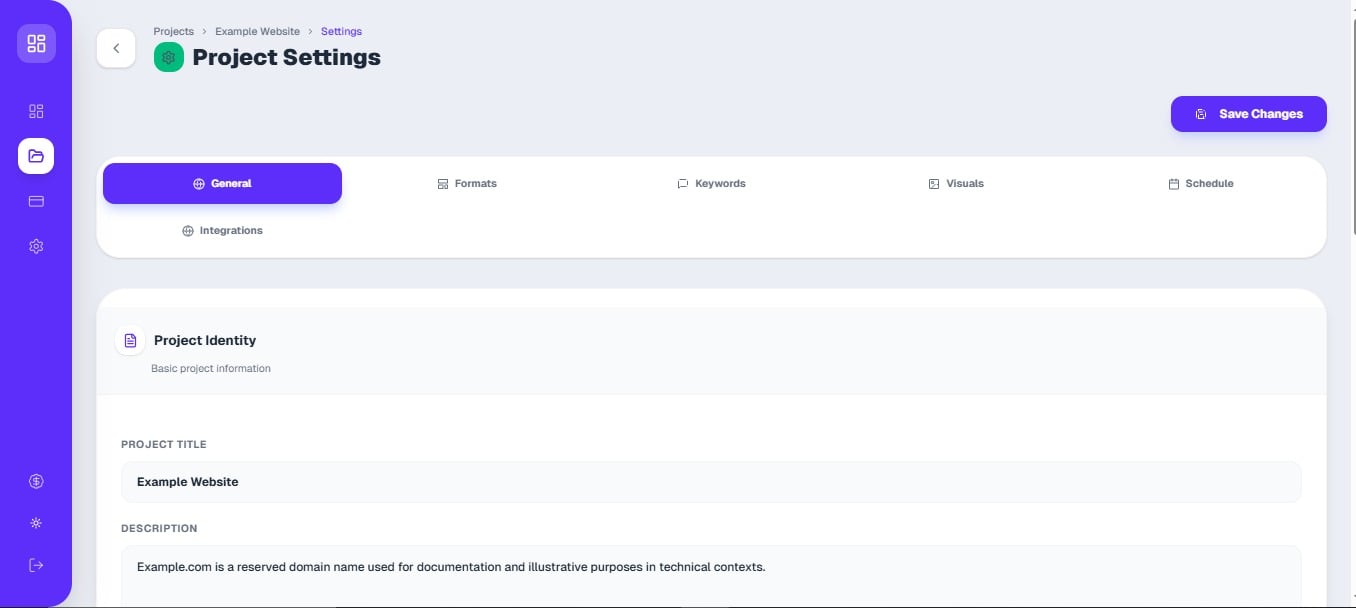Image resolution: width=1356 pixels, height=608 pixels.
Task: Toggle the theme with the sun icon
Action: [36, 523]
